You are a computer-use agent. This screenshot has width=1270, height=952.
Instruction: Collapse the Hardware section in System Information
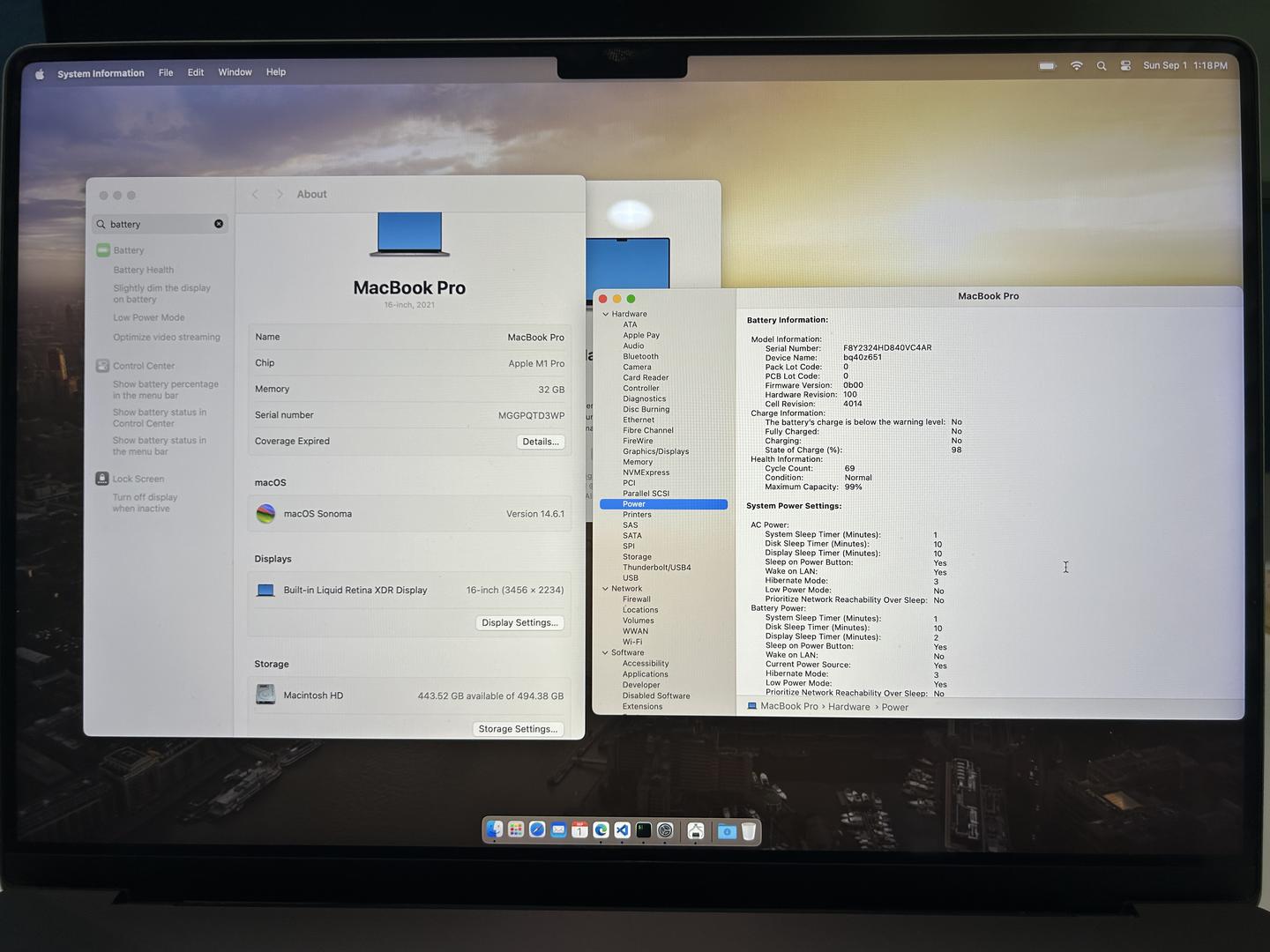coord(605,314)
